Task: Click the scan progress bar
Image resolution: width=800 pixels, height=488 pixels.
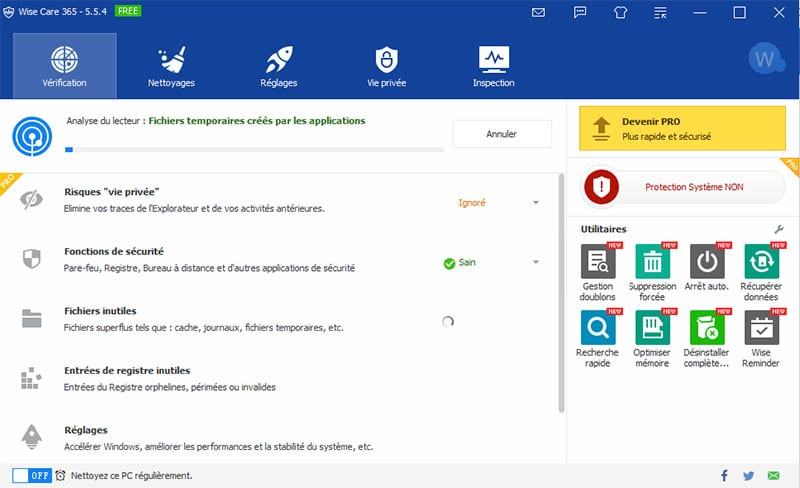Action: click(x=254, y=150)
